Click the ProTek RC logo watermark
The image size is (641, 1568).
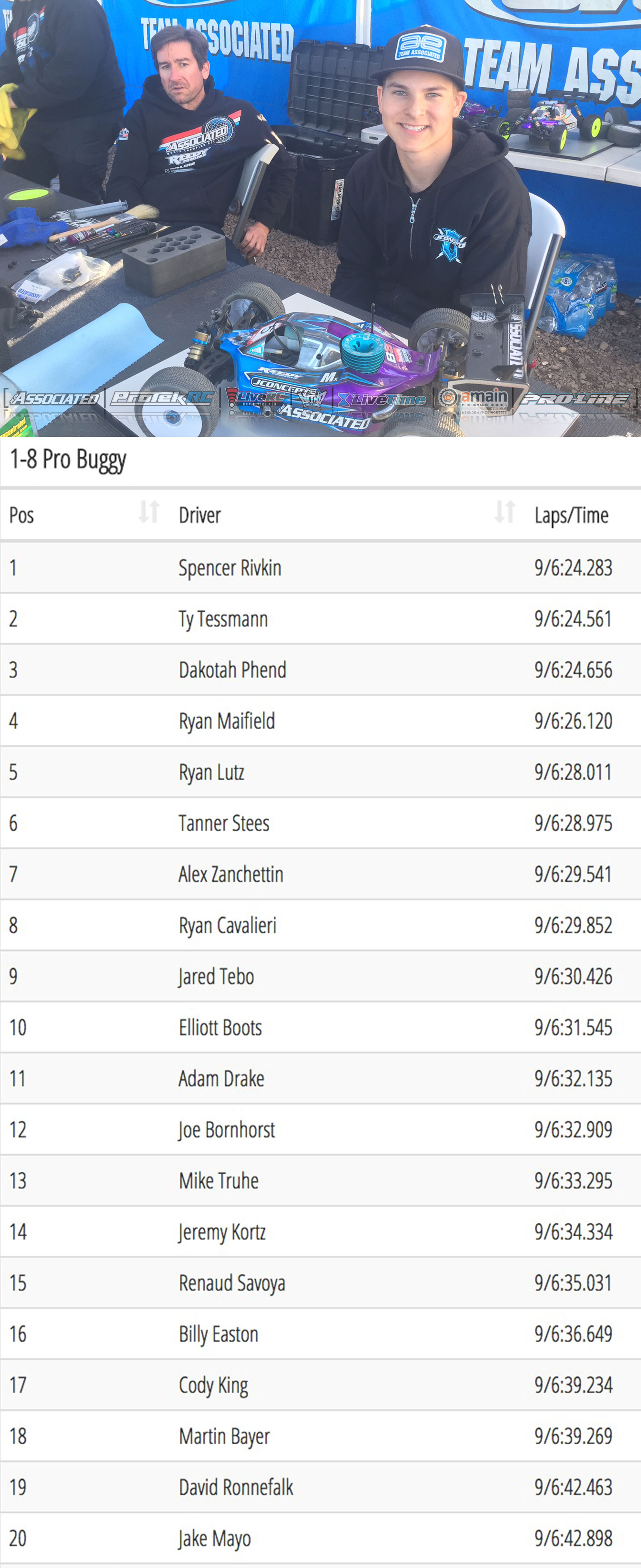[x=162, y=398]
